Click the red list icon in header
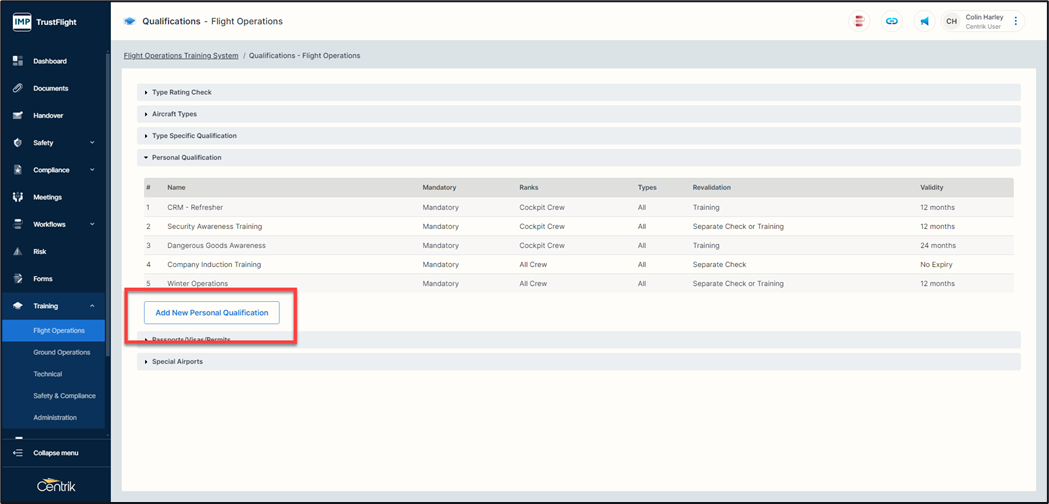 859,21
